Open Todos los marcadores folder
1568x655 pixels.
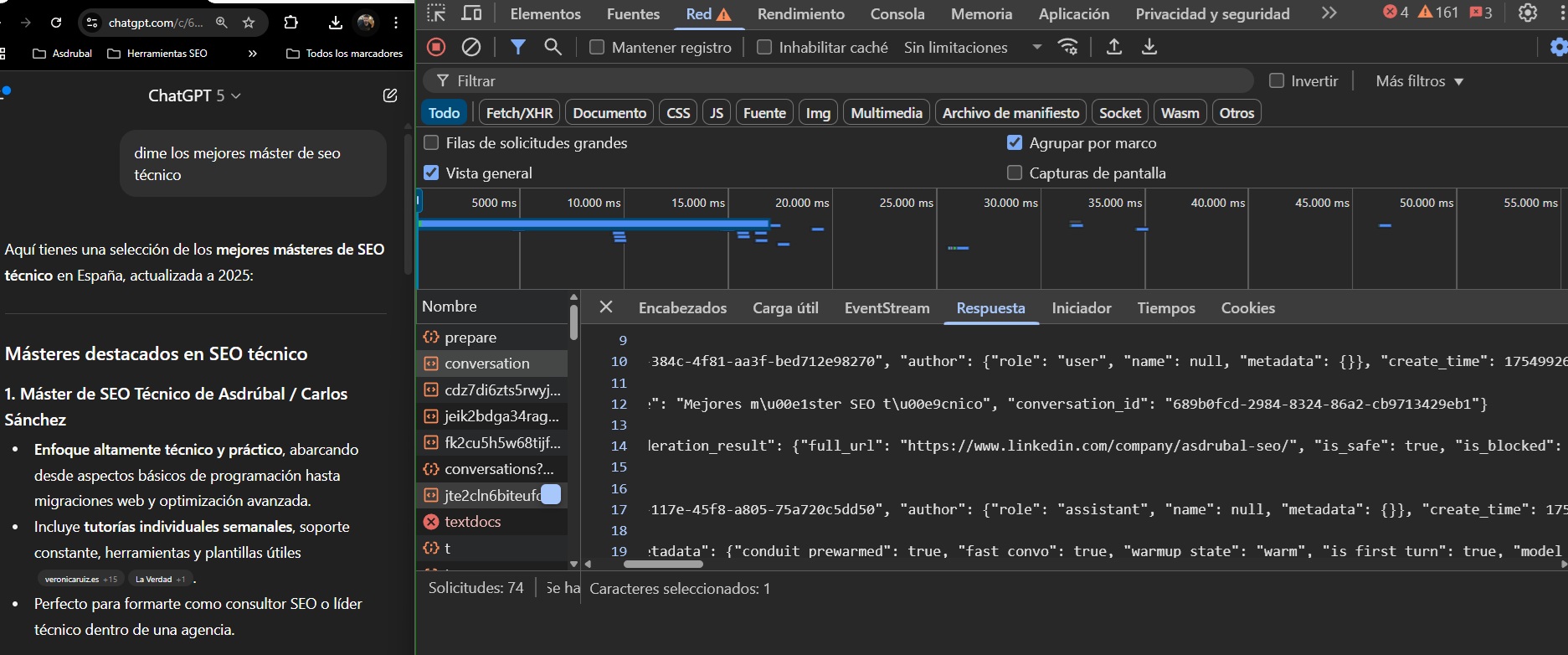[344, 54]
